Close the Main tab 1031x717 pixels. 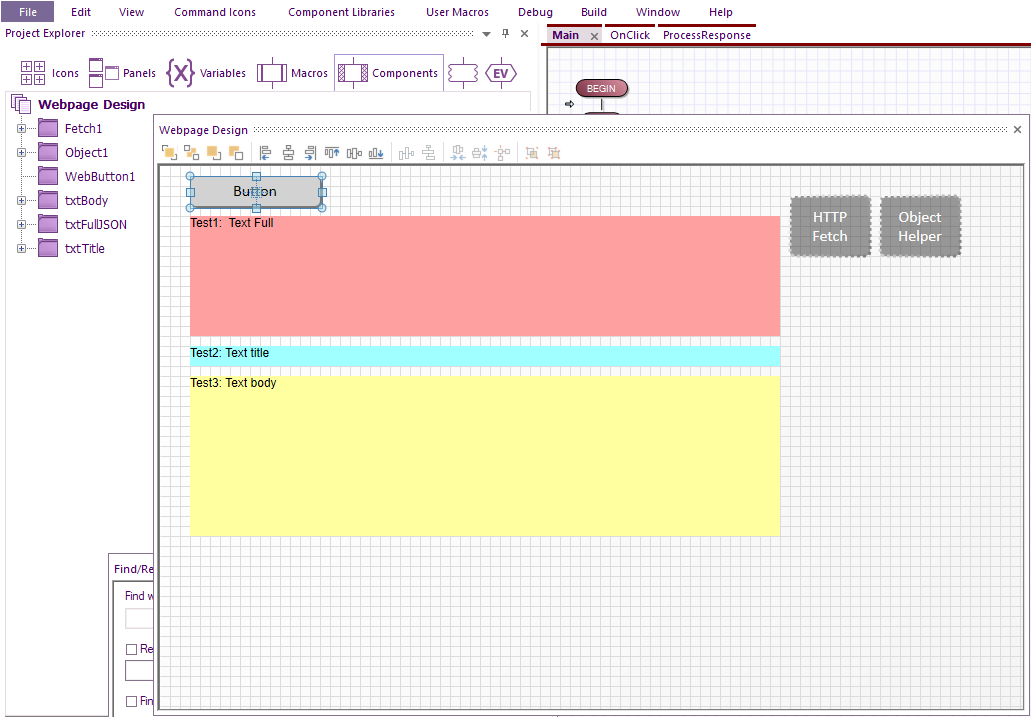click(x=594, y=36)
